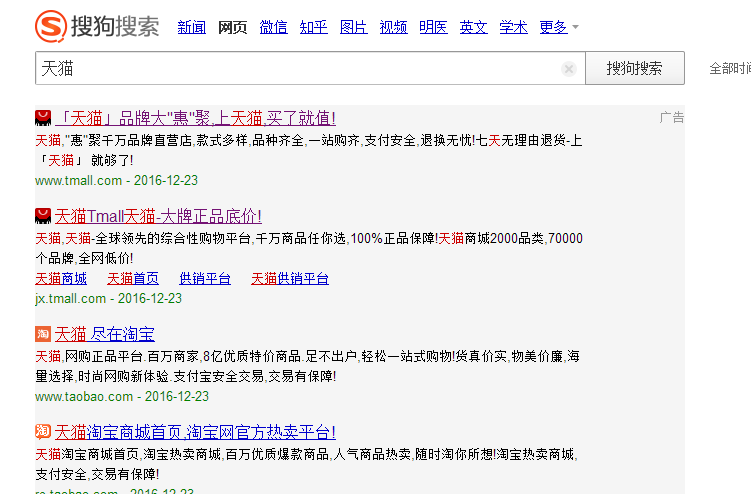Image resolution: width=751 pixels, height=494 pixels.
Task: Click the www.taobao.com URL text
Action: [x=84, y=397]
